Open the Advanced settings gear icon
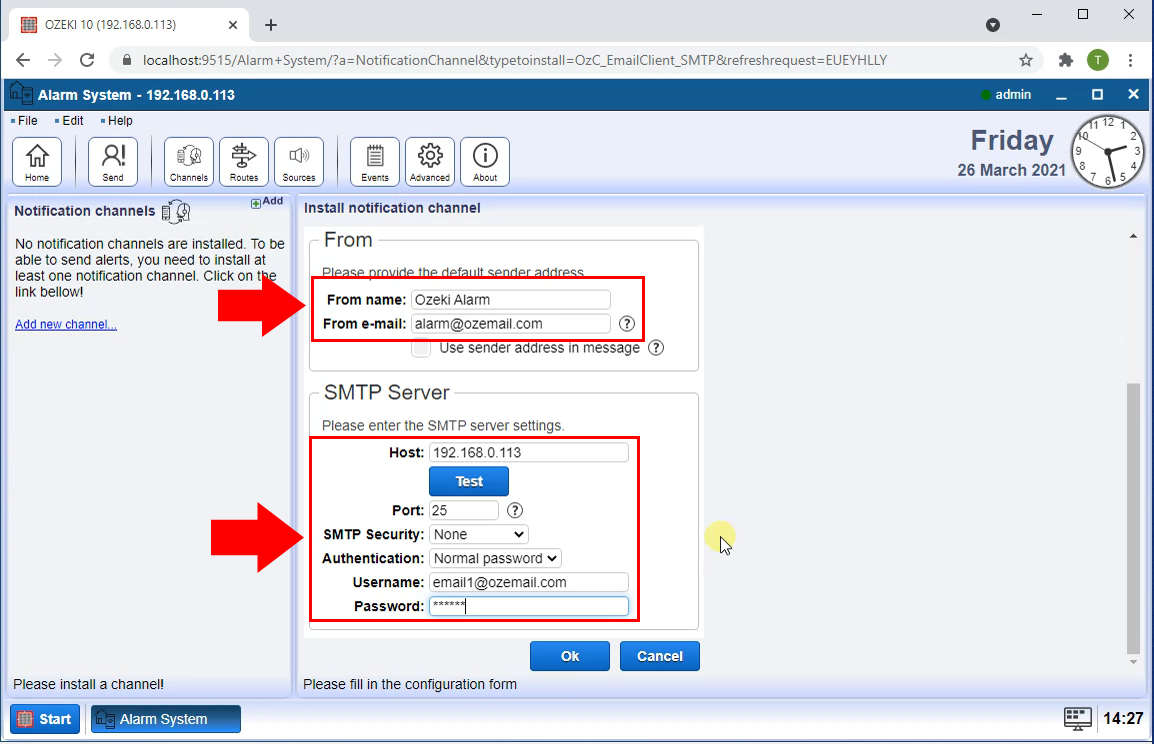The image size is (1154, 744). (430, 161)
